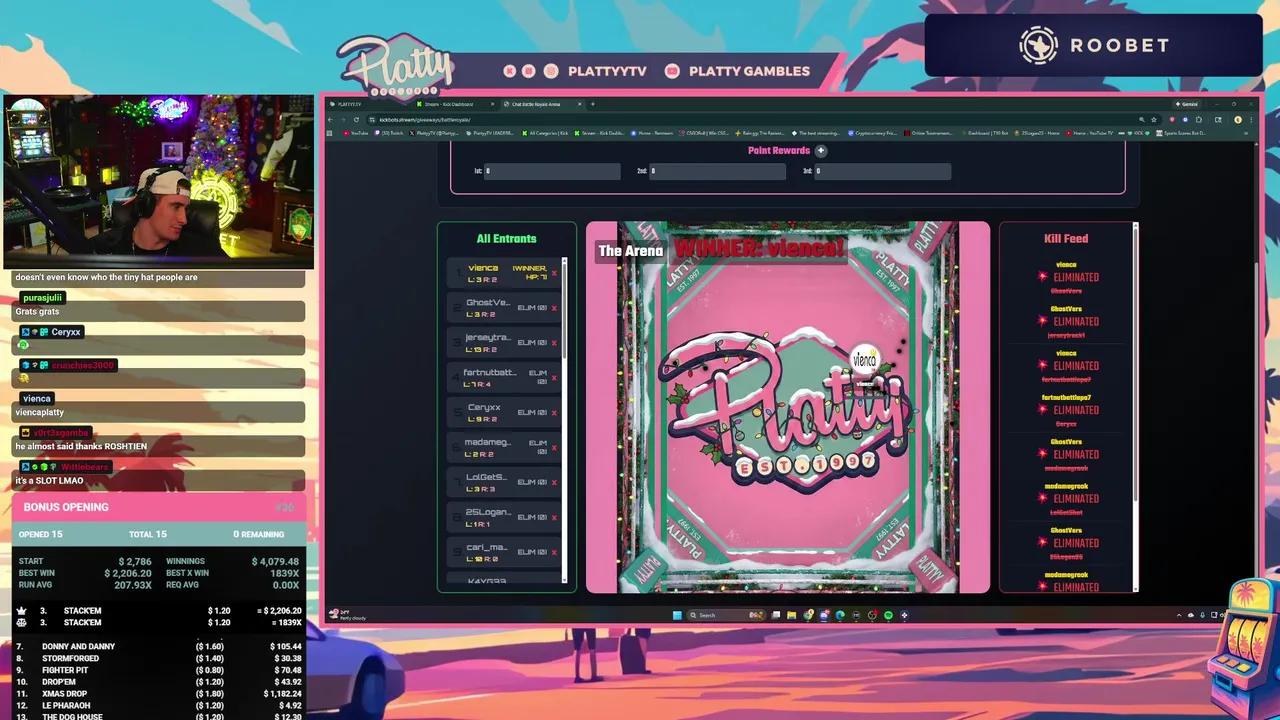Open the browser extensions puzzle icon
This screenshot has height=720, width=1280.
tap(1199, 119)
